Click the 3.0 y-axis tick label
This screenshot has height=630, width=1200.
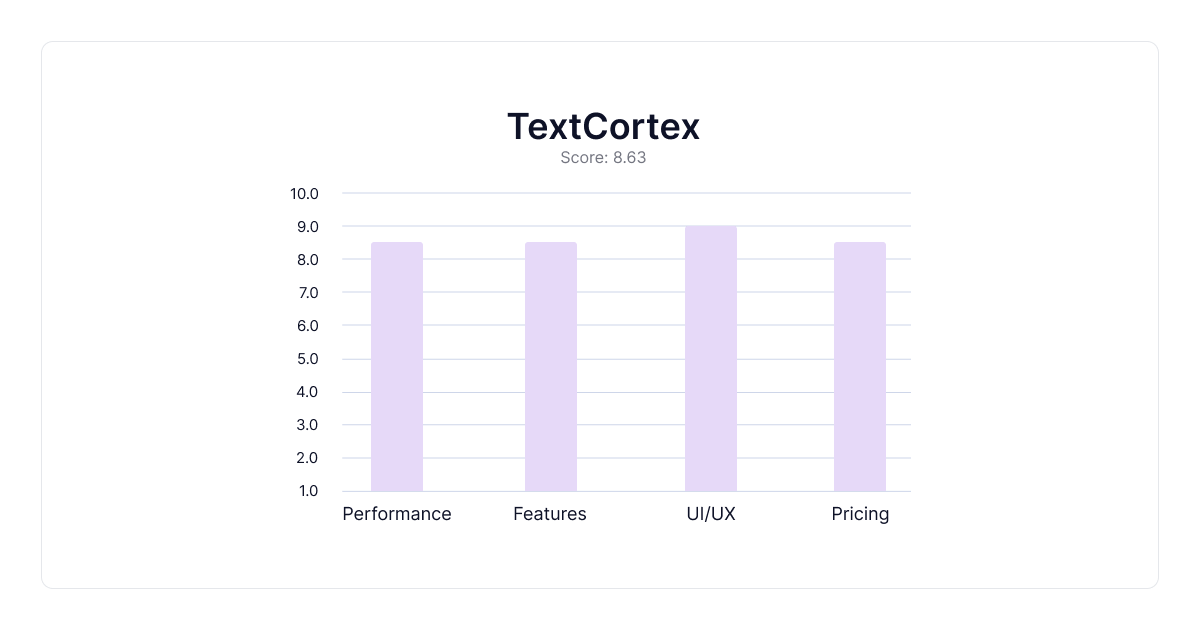click(307, 425)
